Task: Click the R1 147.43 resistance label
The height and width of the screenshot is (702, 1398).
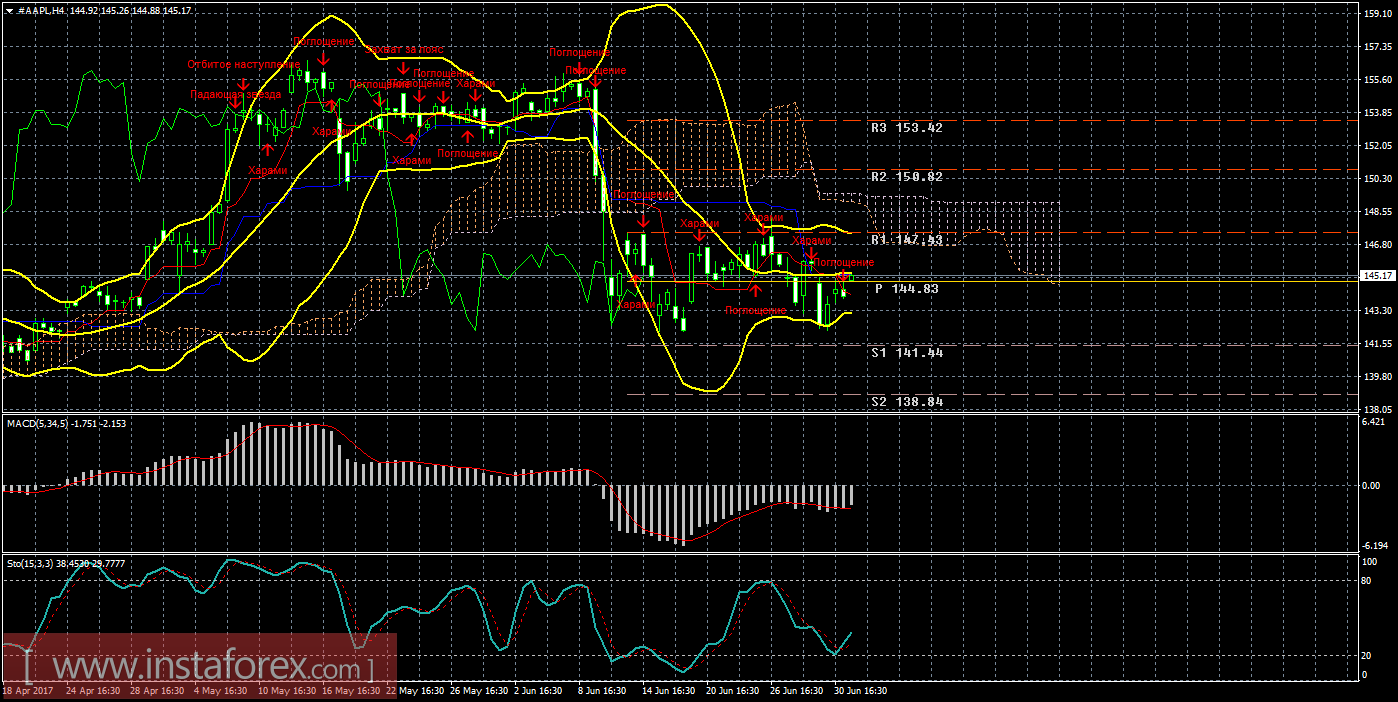Action: [906, 240]
